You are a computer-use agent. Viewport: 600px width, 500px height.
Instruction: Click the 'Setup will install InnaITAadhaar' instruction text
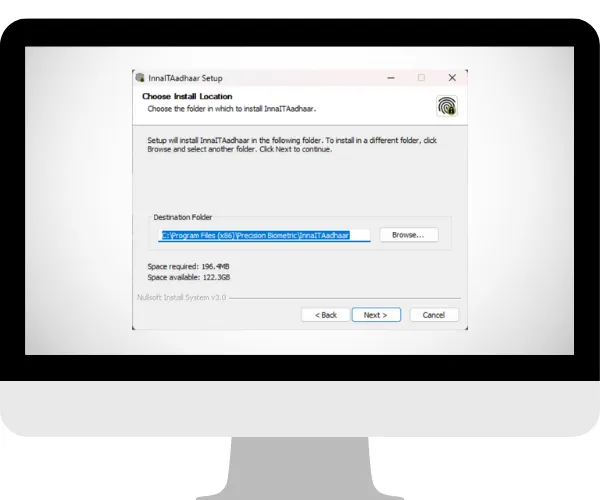[292, 145]
